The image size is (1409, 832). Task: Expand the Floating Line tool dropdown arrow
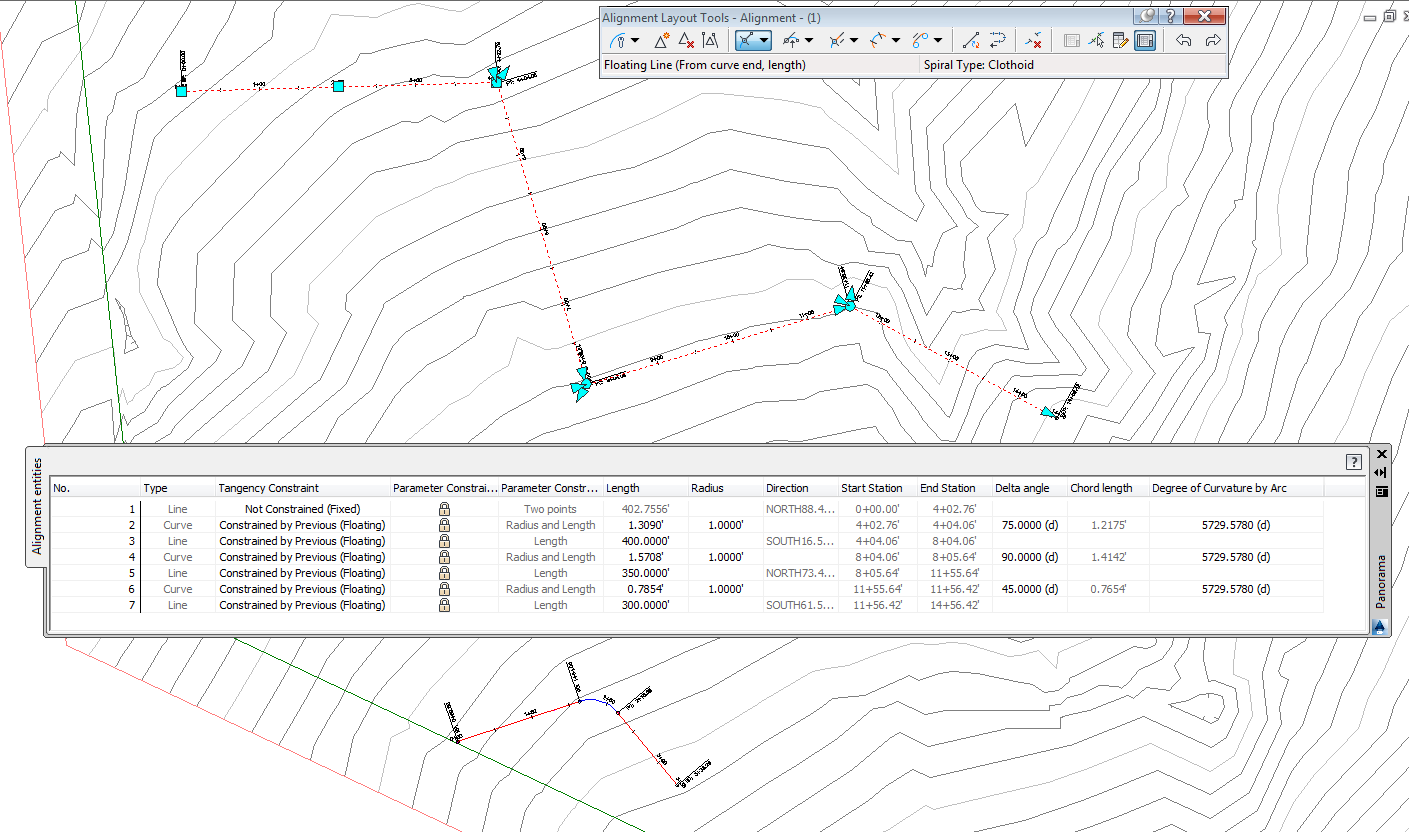(x=764, y=41)
